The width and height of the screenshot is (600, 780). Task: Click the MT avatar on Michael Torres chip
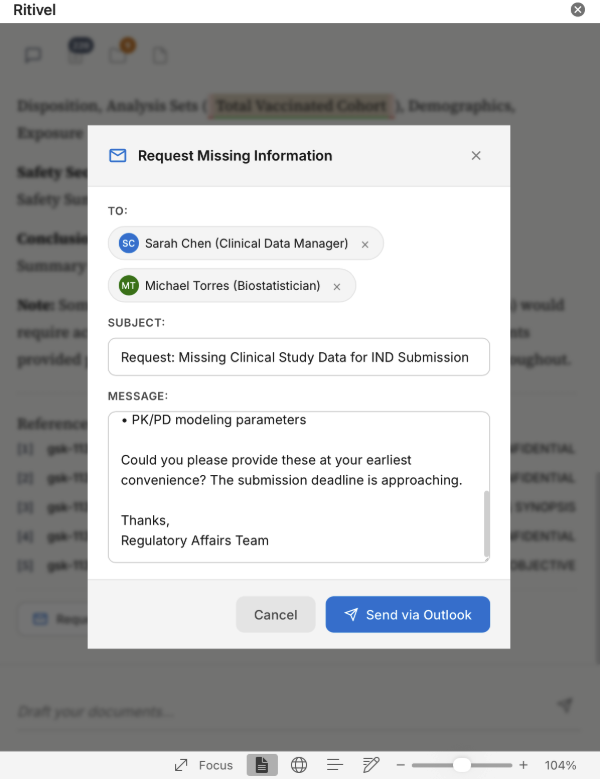click(128, 286)
